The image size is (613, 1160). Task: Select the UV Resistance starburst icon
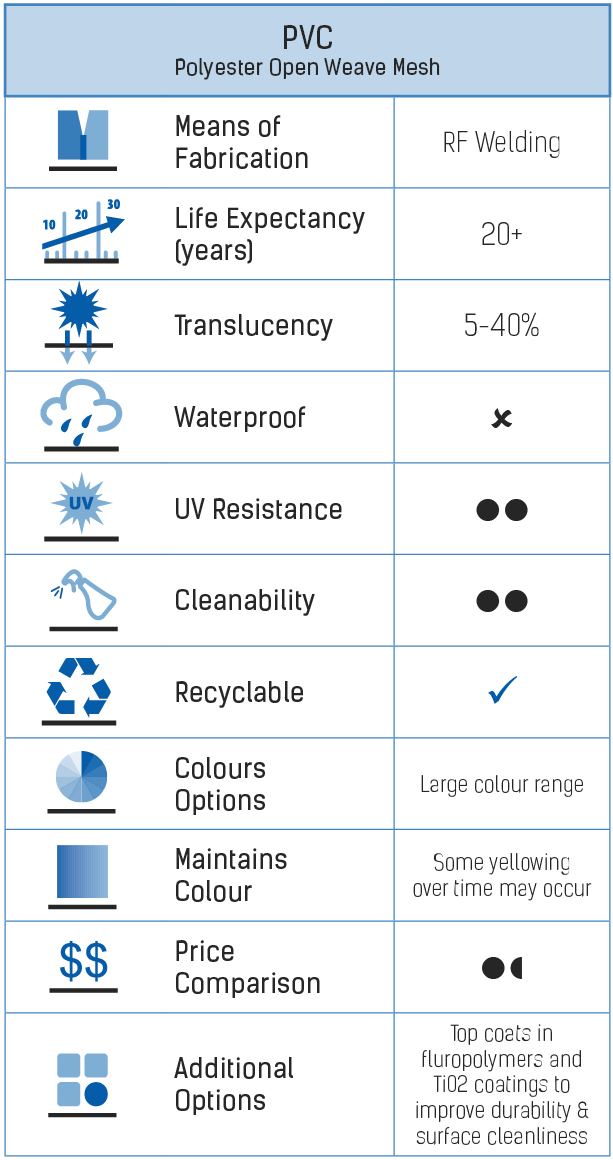click(81, 507)
